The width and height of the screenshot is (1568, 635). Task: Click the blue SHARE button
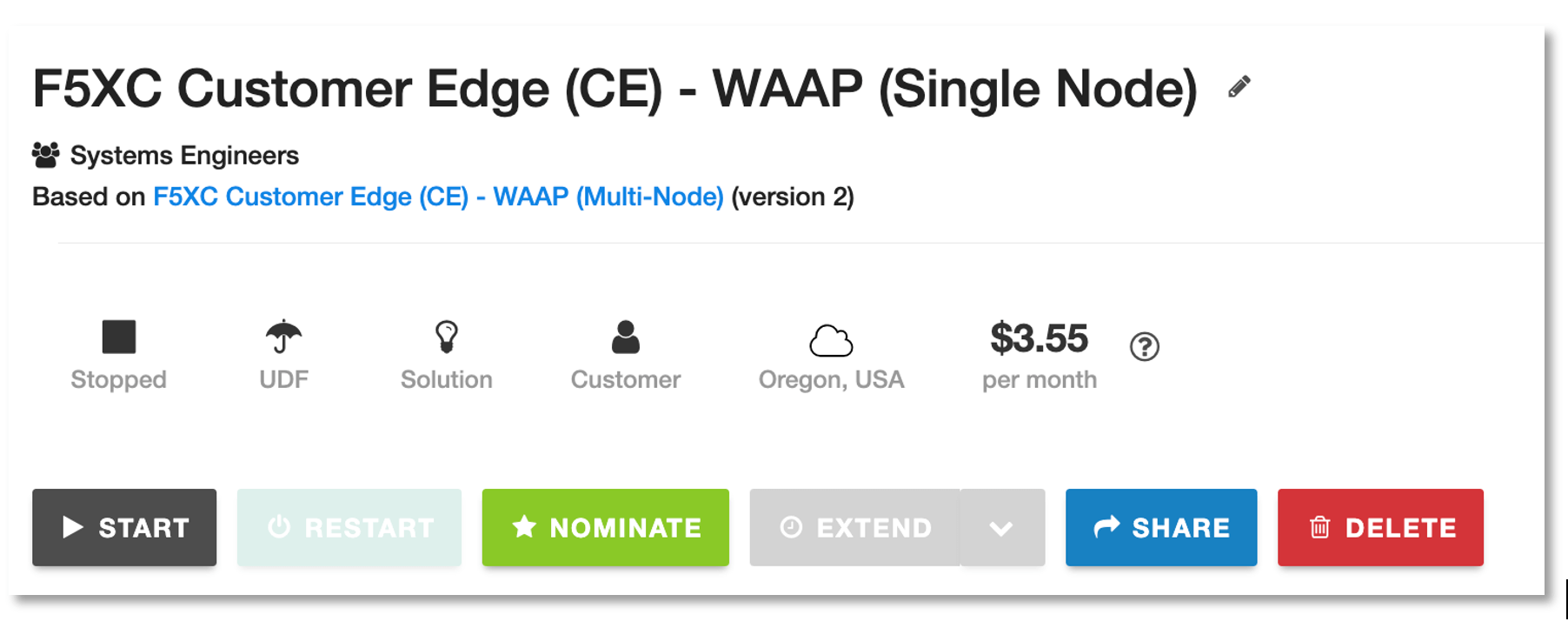click(x=1161, y=527)
